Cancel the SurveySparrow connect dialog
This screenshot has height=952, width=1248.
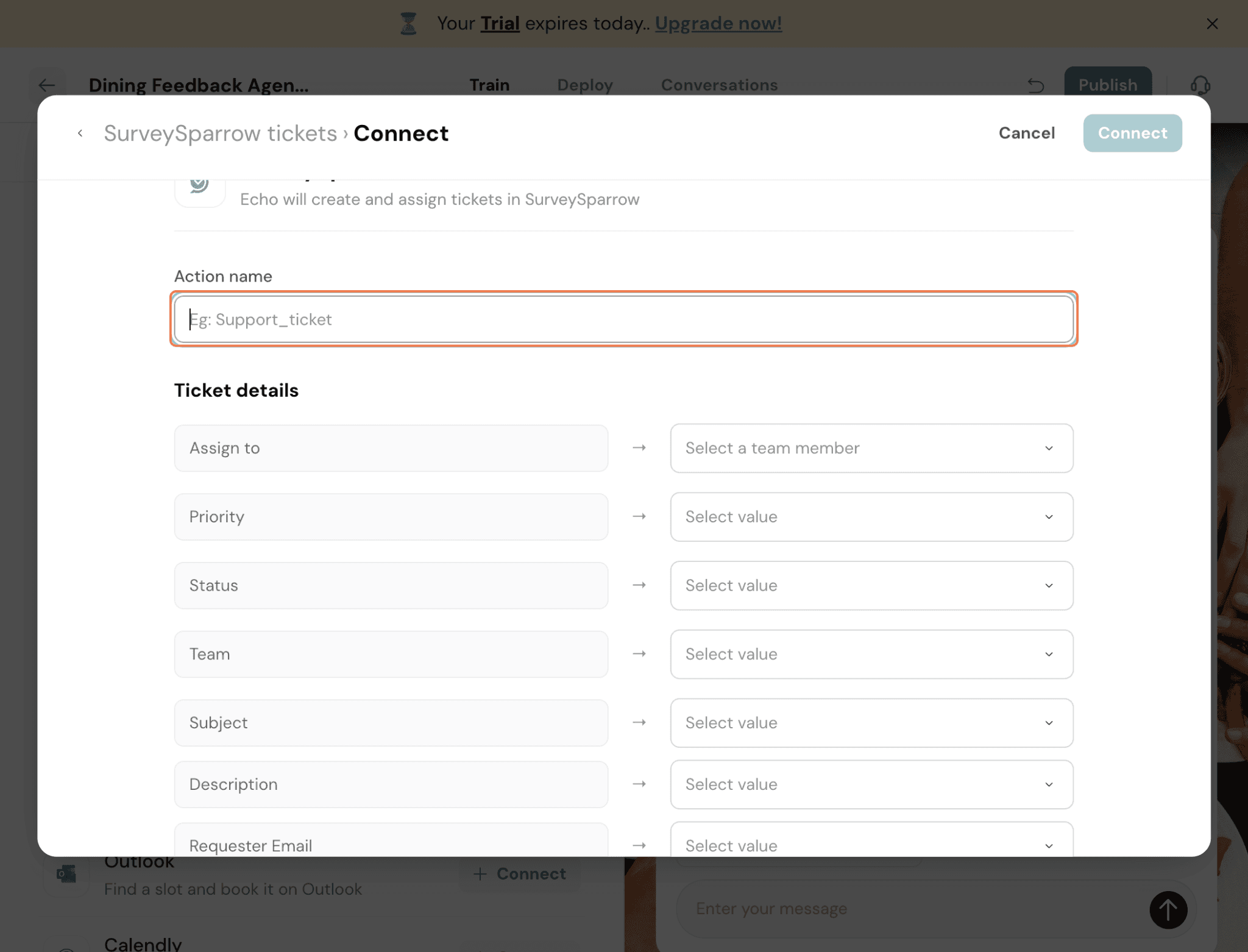point(1027,133)
